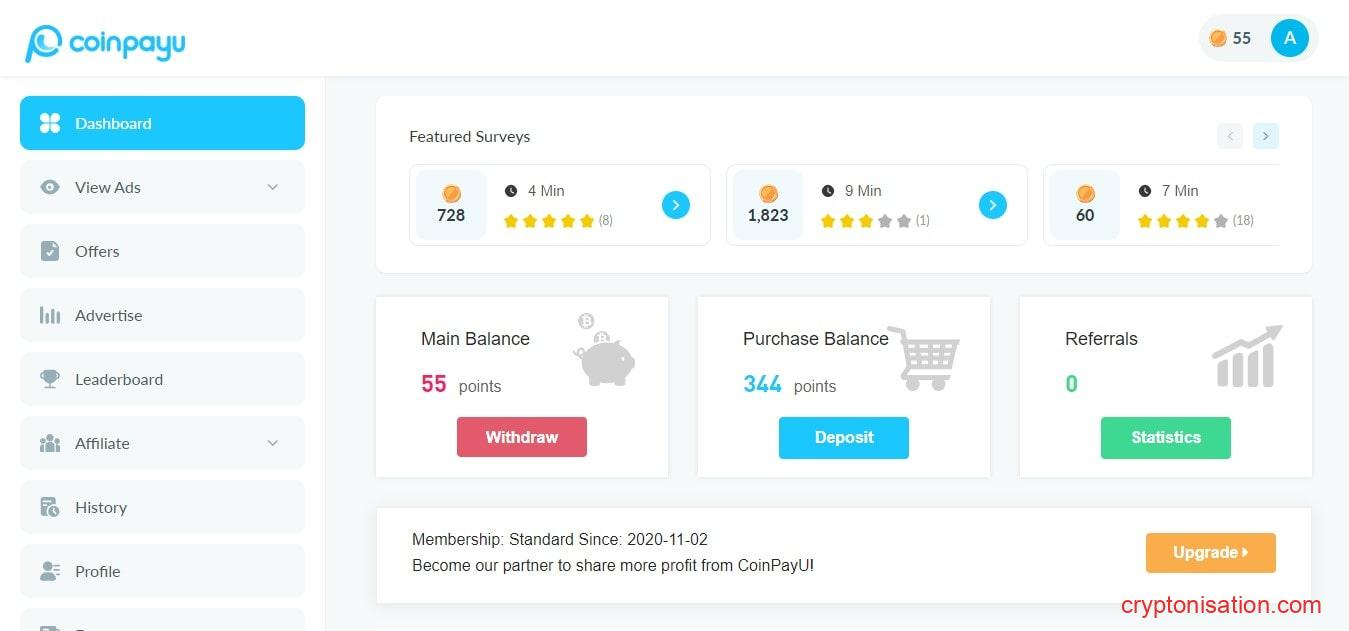The width and height of the screenshot is (1349, 631).
Task: Click the shopping cart icon
Action: [x=923, y=358]
